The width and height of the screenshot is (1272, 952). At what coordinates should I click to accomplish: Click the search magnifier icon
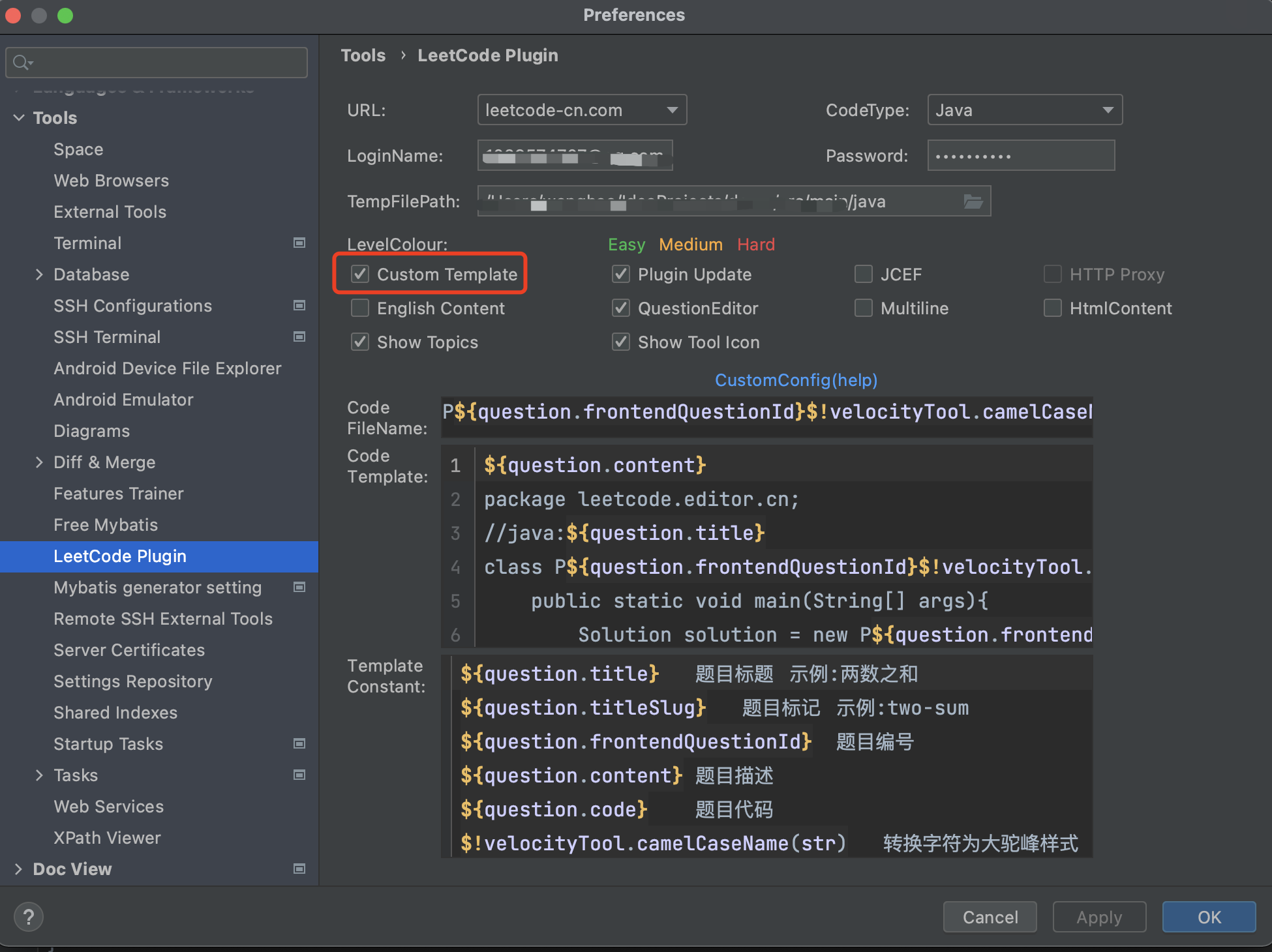point(21,62)
